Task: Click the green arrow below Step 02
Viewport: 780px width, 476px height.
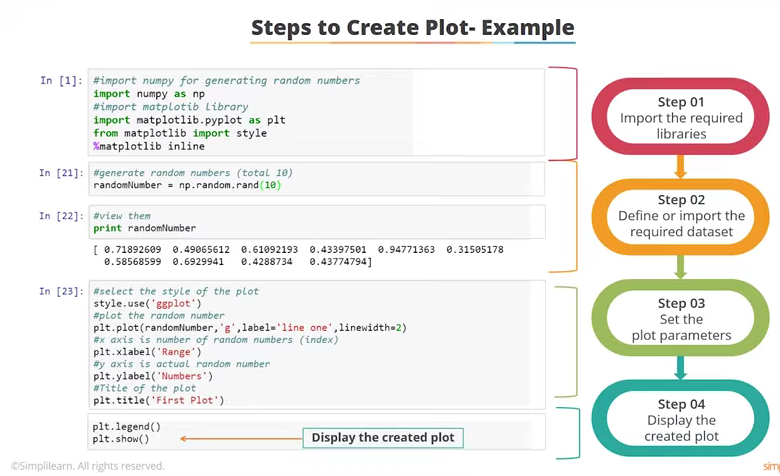Action: (680, 267)
